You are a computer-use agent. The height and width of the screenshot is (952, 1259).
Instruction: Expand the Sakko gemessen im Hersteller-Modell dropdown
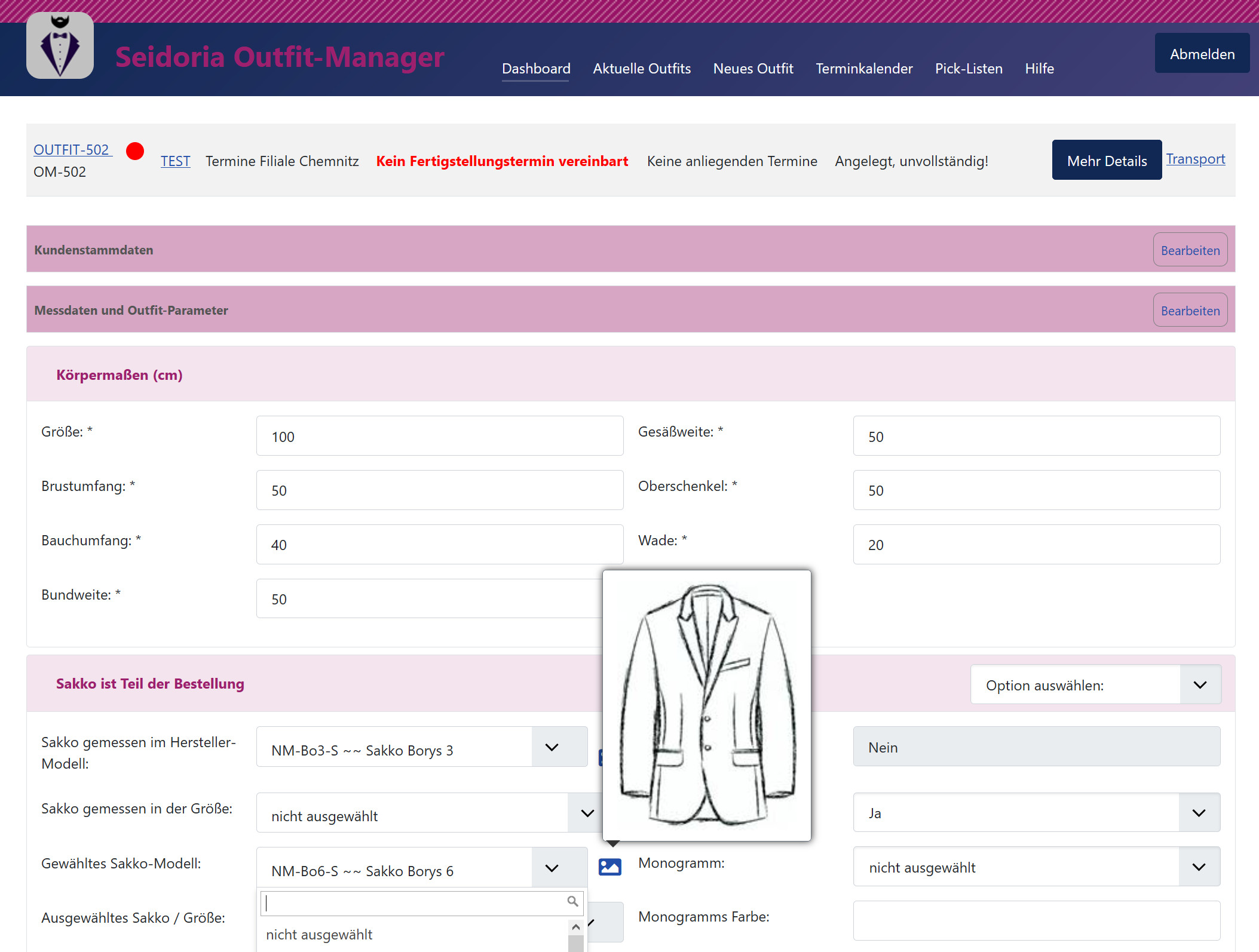552,747
